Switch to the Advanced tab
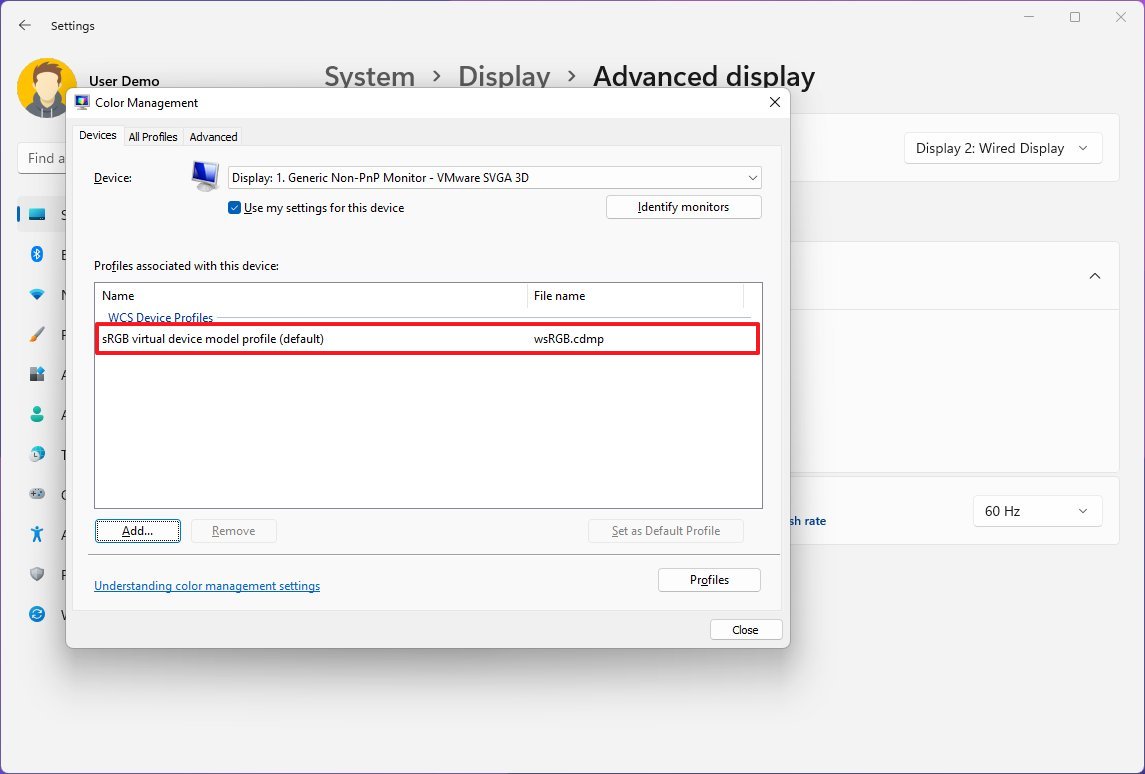Screen dimensions: 1145x774 [213, 137]
